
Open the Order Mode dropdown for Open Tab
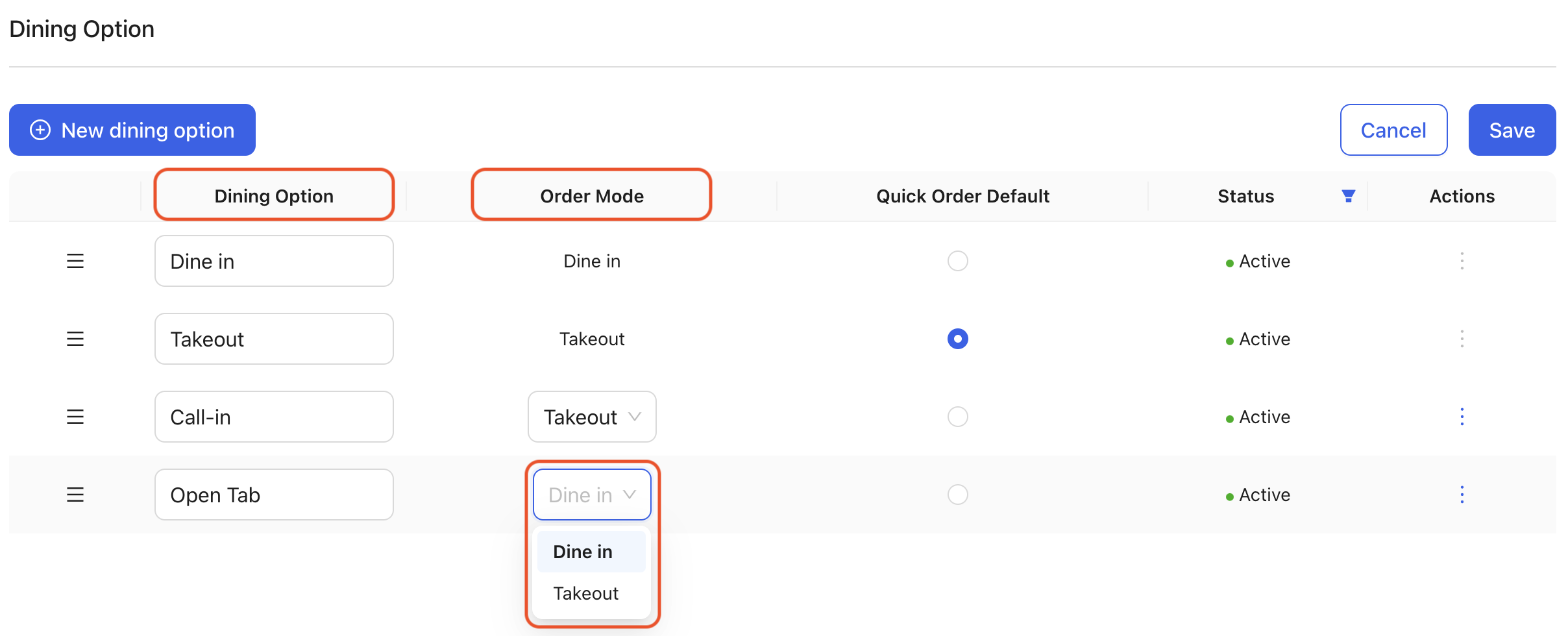591,495
